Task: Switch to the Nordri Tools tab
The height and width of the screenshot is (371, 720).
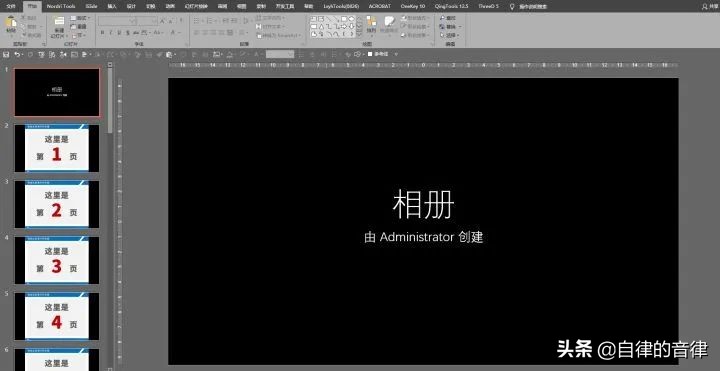Action: point(61,6)
